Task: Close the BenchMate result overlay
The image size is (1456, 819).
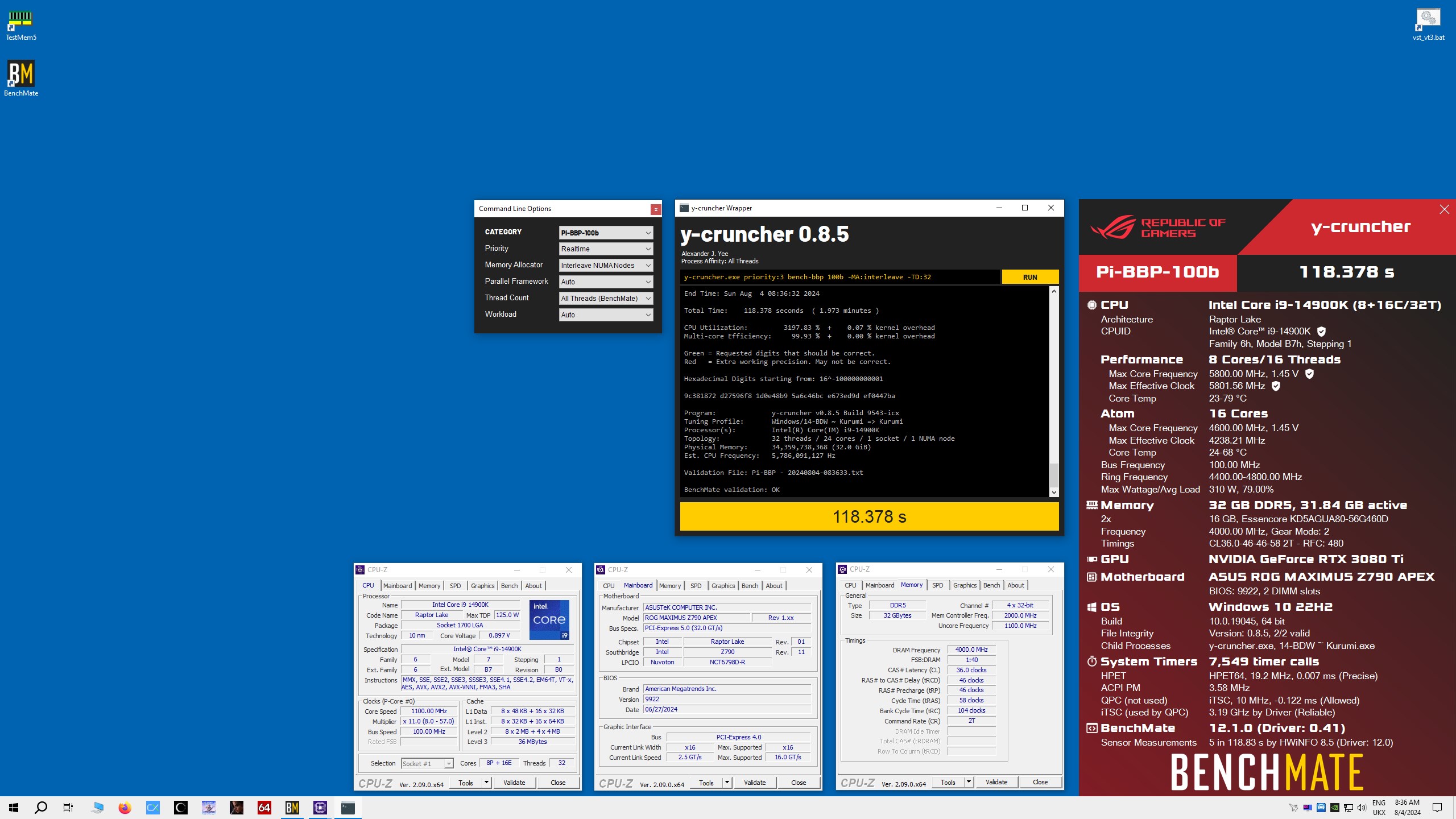Action: click(1444, 209)
